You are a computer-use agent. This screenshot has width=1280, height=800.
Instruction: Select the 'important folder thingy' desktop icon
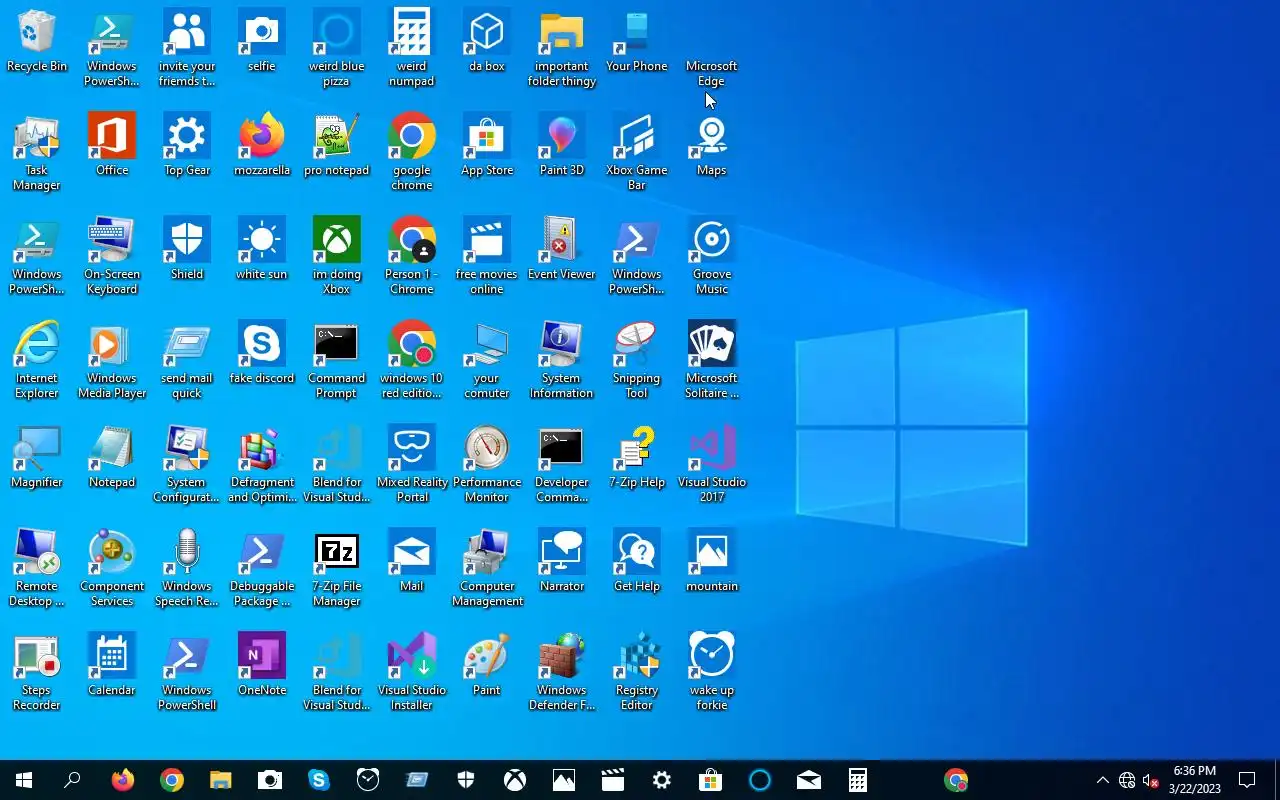pos(562,47)
